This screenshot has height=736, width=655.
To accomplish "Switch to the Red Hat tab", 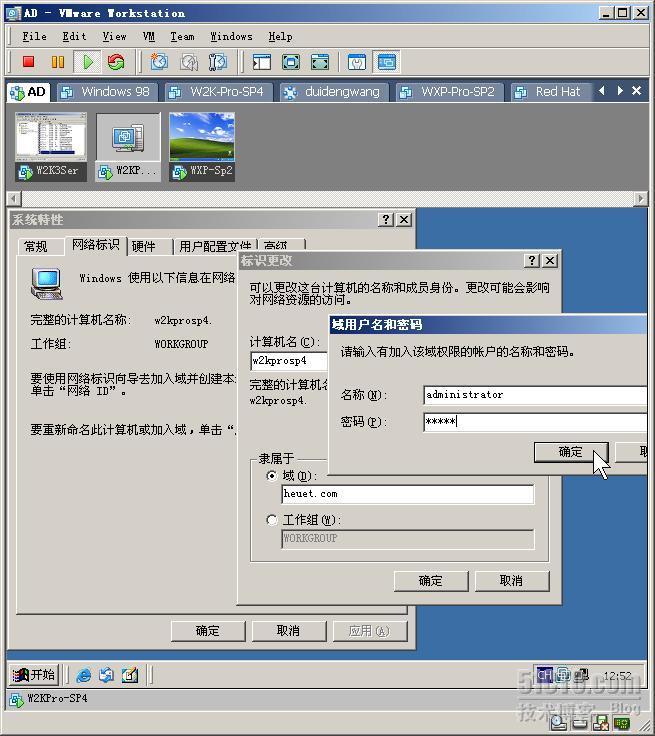I will point(550,92).
